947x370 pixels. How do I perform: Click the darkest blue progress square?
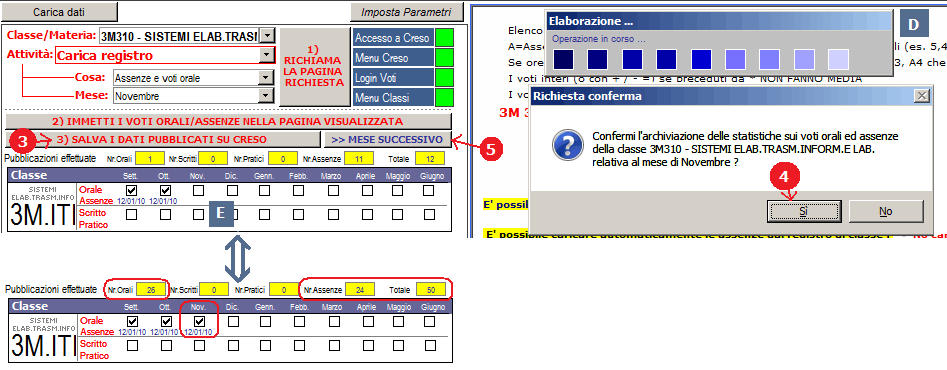(x=563, y=60)
